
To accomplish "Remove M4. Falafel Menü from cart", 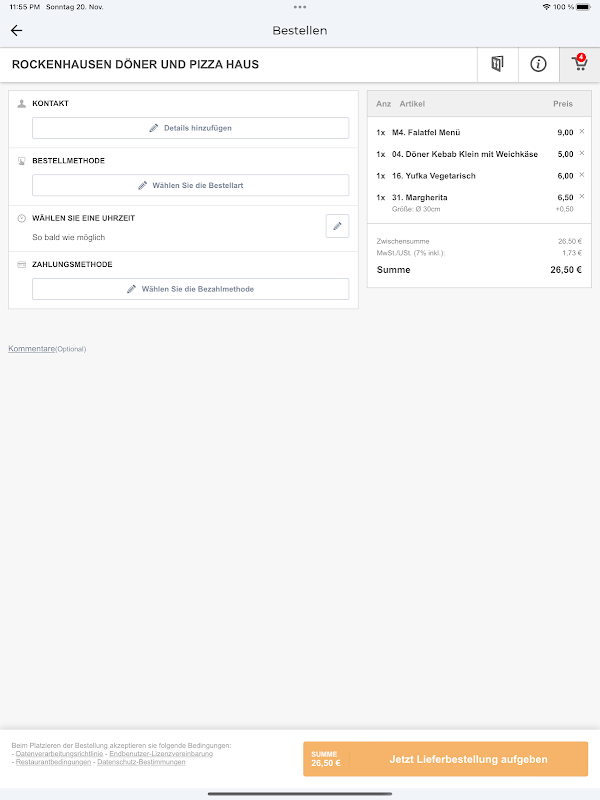I will coord(582,132).
